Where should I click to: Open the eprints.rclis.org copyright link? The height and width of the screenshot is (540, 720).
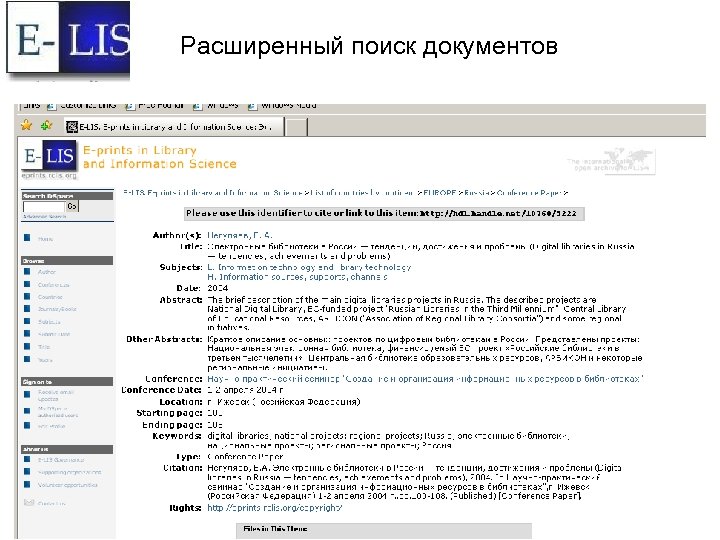tap(275, 508)
